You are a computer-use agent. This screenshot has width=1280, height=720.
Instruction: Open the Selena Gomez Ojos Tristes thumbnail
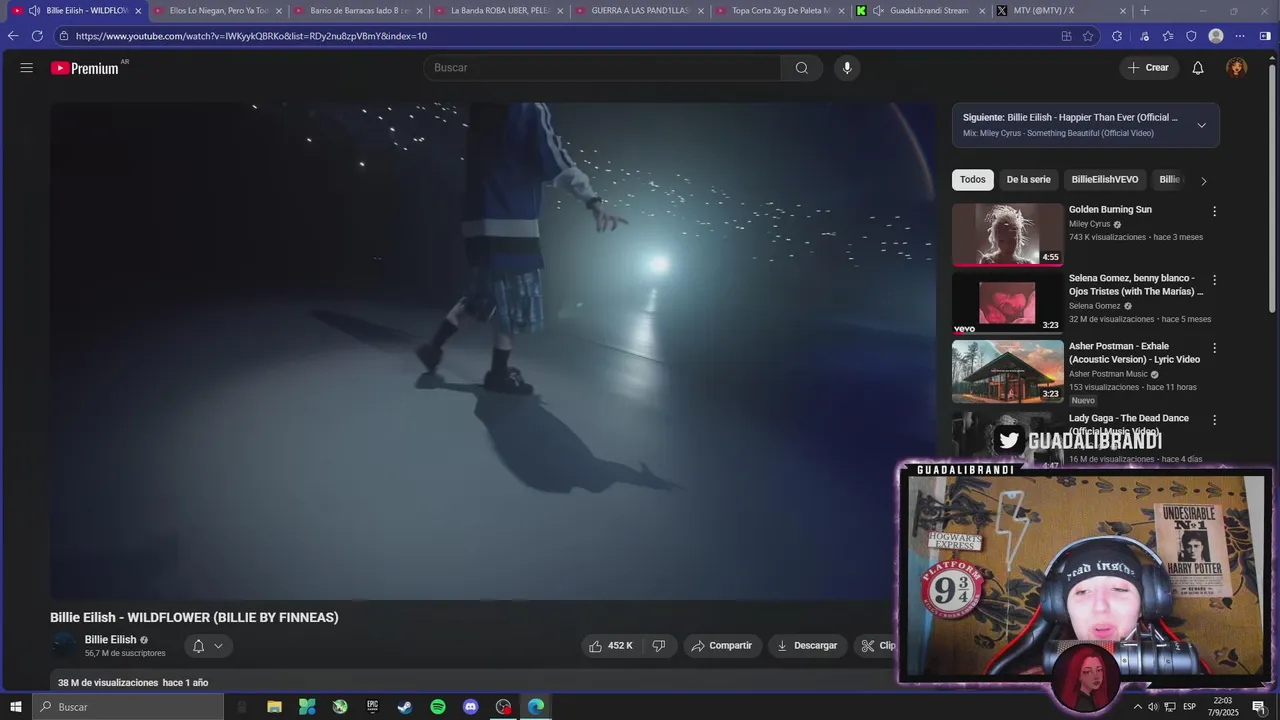click(x=1007, y=303)
